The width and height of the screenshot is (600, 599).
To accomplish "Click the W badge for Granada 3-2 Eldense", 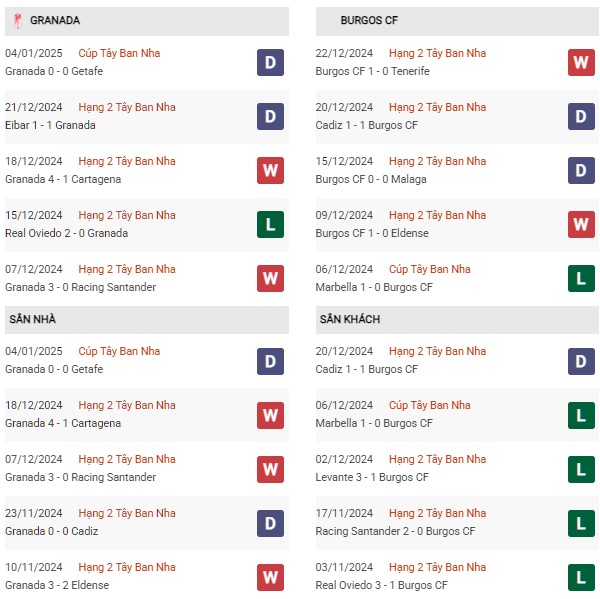I will (270, 577).
